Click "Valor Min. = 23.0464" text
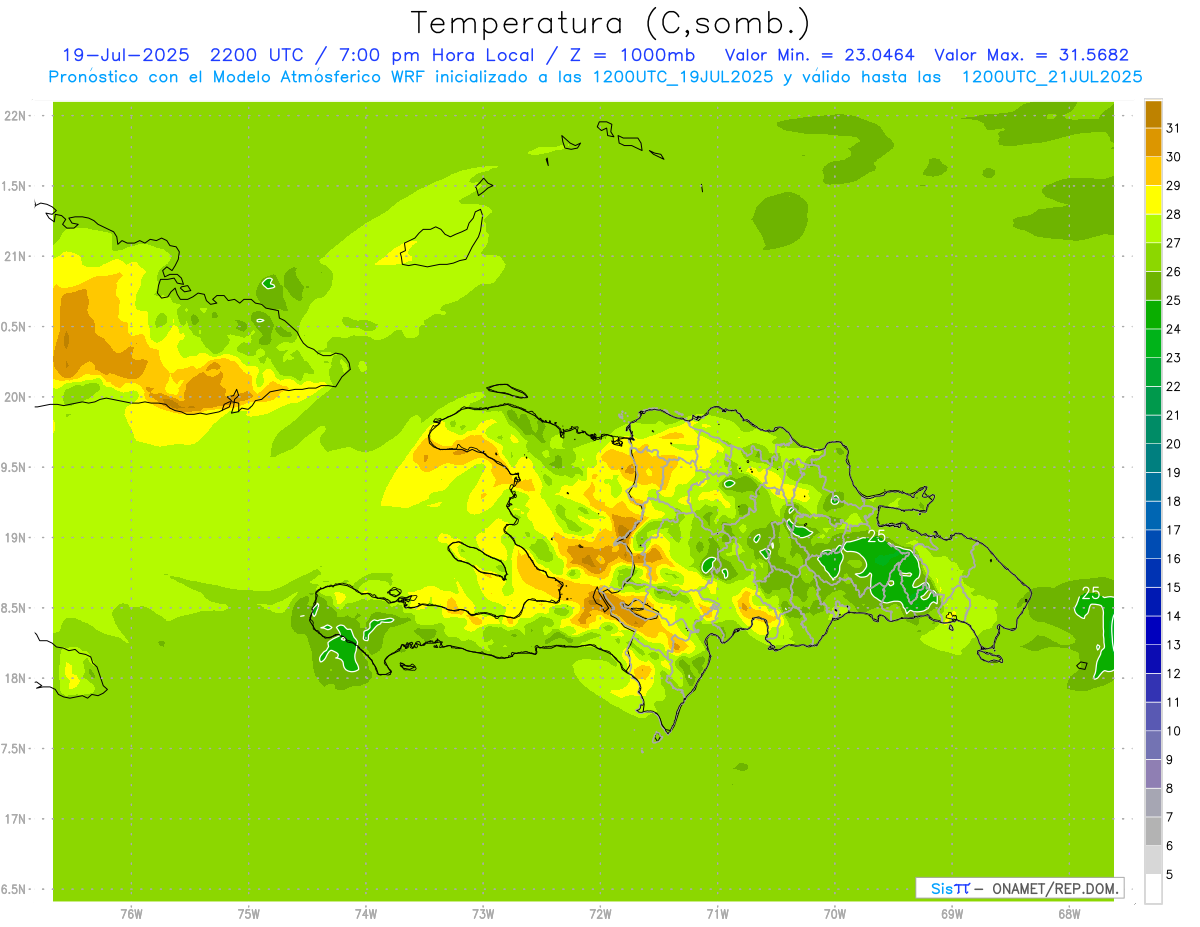 pos(820,55)
